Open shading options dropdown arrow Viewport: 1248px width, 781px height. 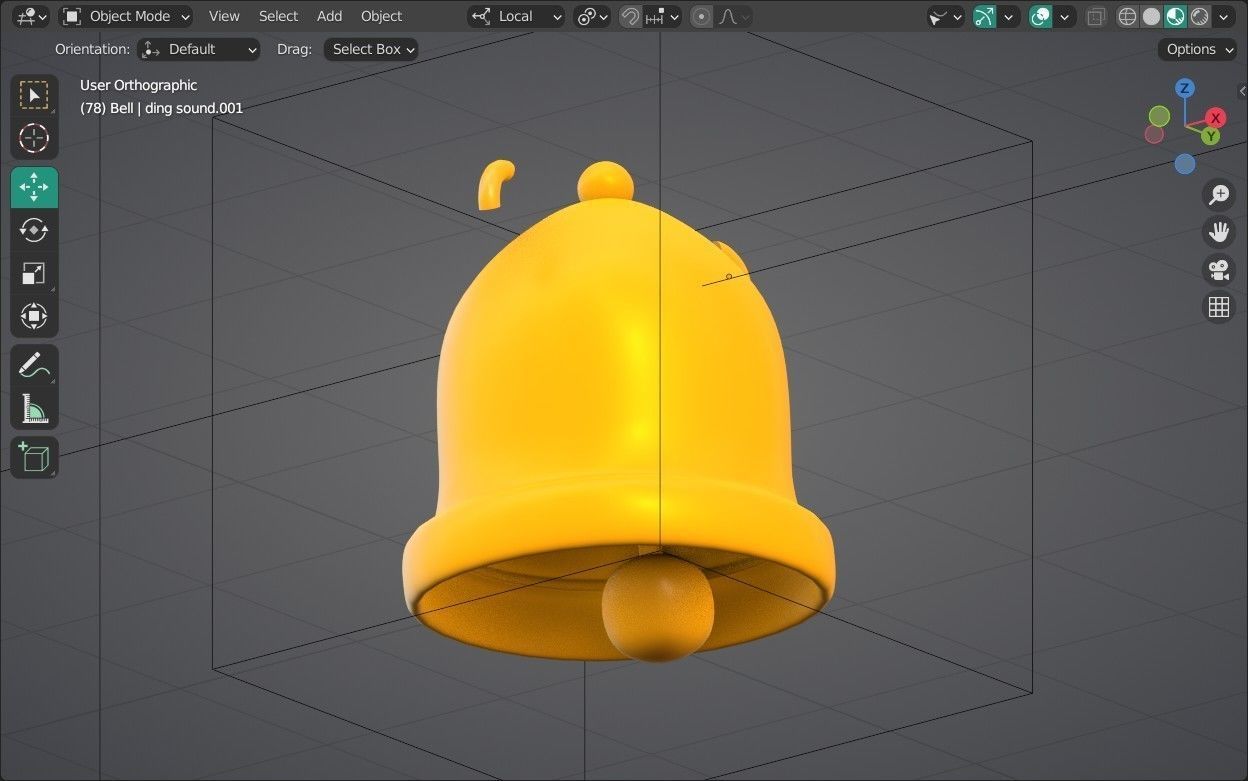point(1223,16)
